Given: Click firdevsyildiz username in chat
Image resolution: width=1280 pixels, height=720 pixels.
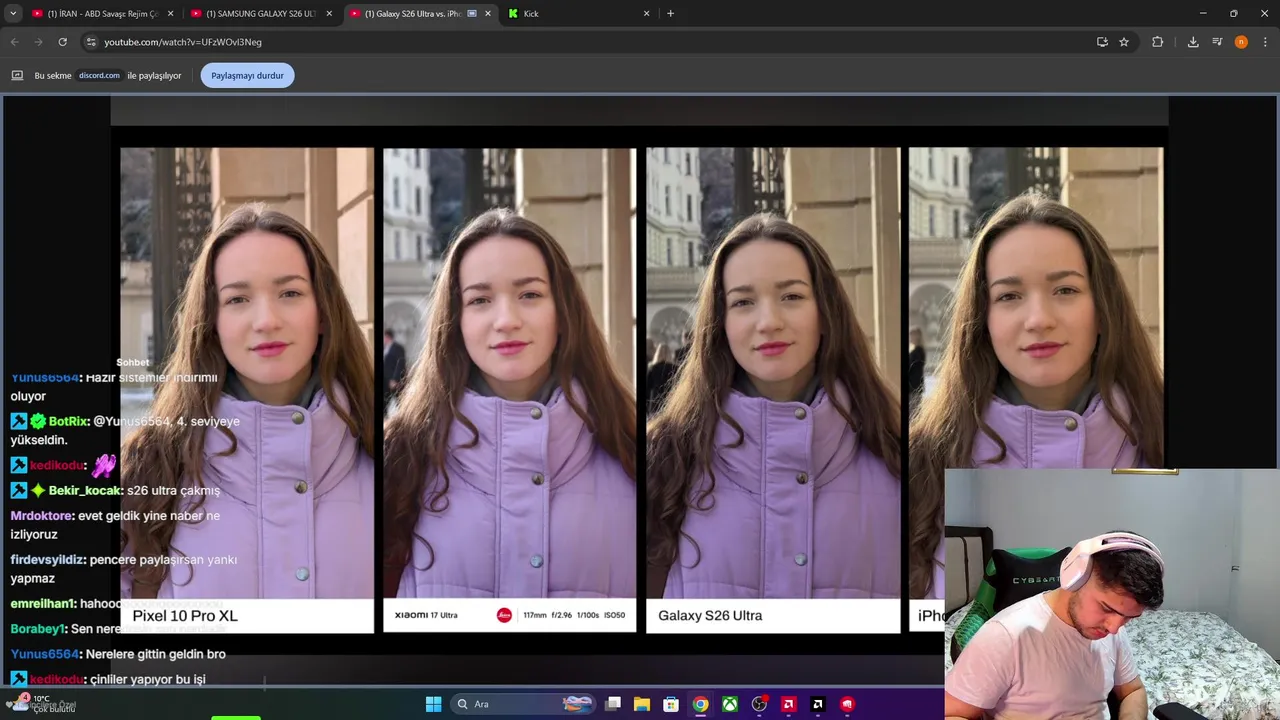Looking at the screenshot, I should [48, 559].
